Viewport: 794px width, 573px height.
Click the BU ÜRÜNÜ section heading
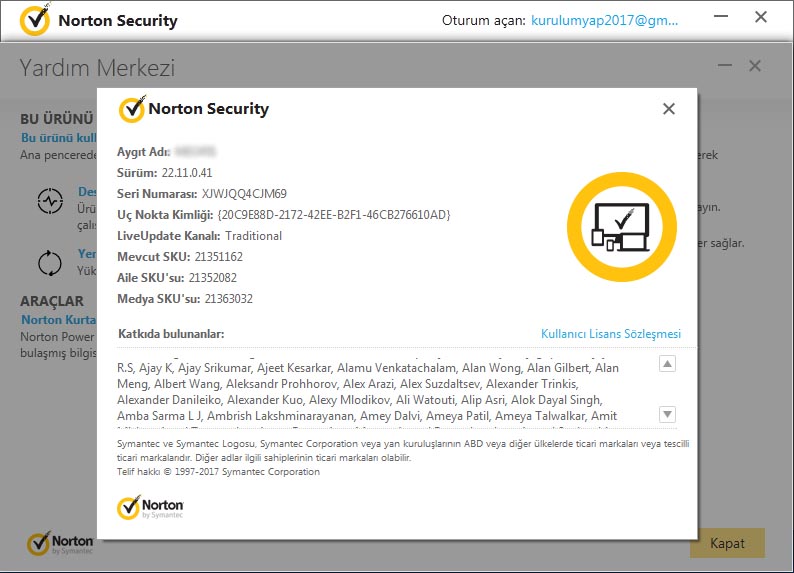(57, 119)
